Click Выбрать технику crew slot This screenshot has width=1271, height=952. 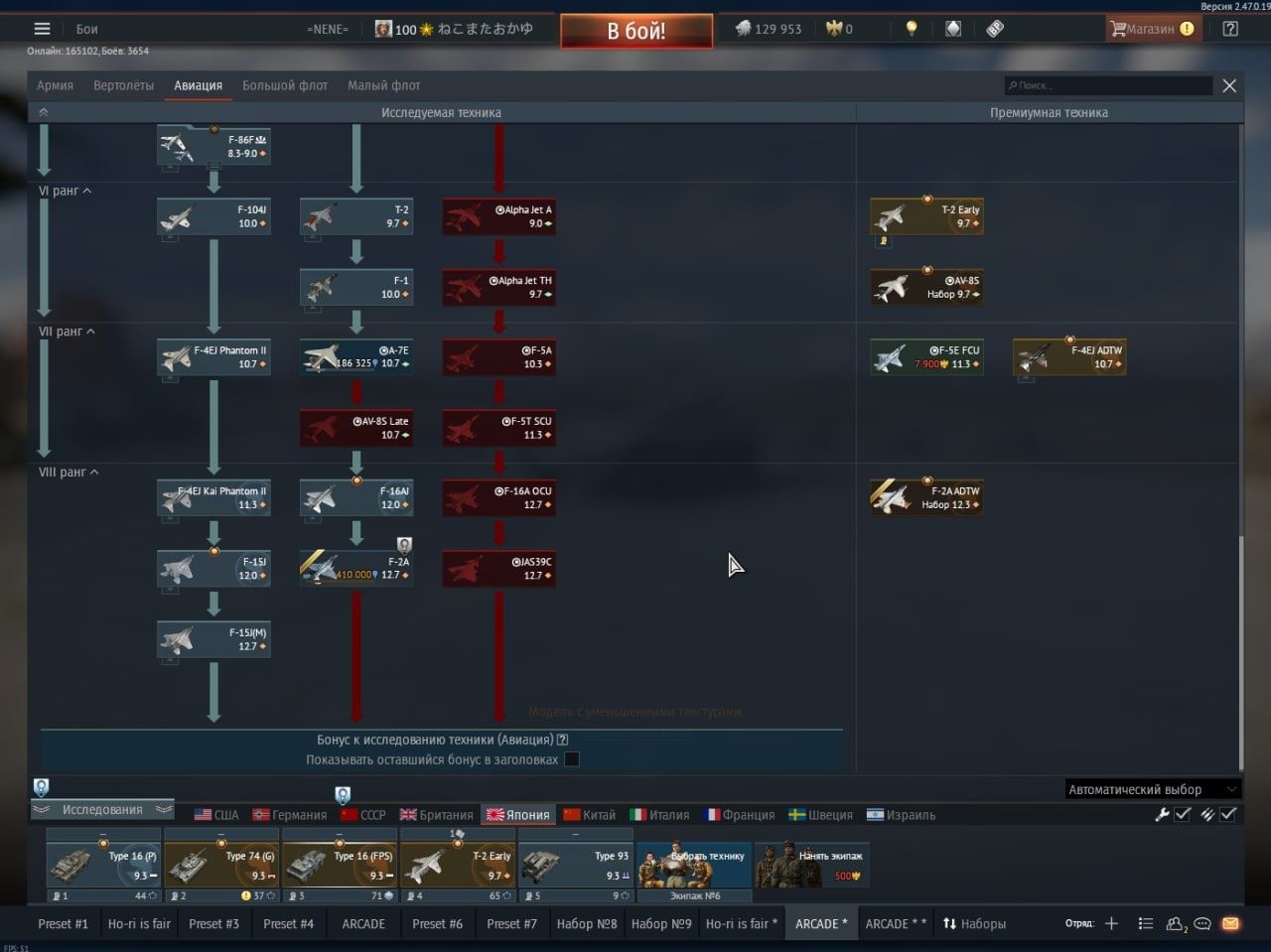pyautogui.click(x=694, y=865)
